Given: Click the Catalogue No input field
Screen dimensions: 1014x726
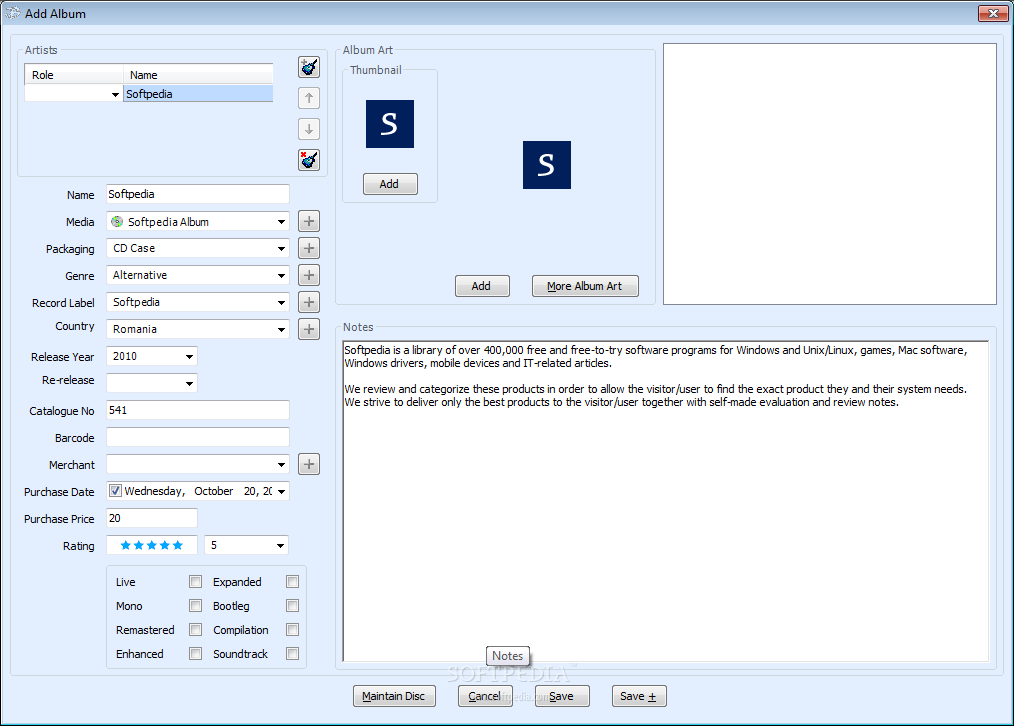Looking at the screenshot, I should coord(198,410).
